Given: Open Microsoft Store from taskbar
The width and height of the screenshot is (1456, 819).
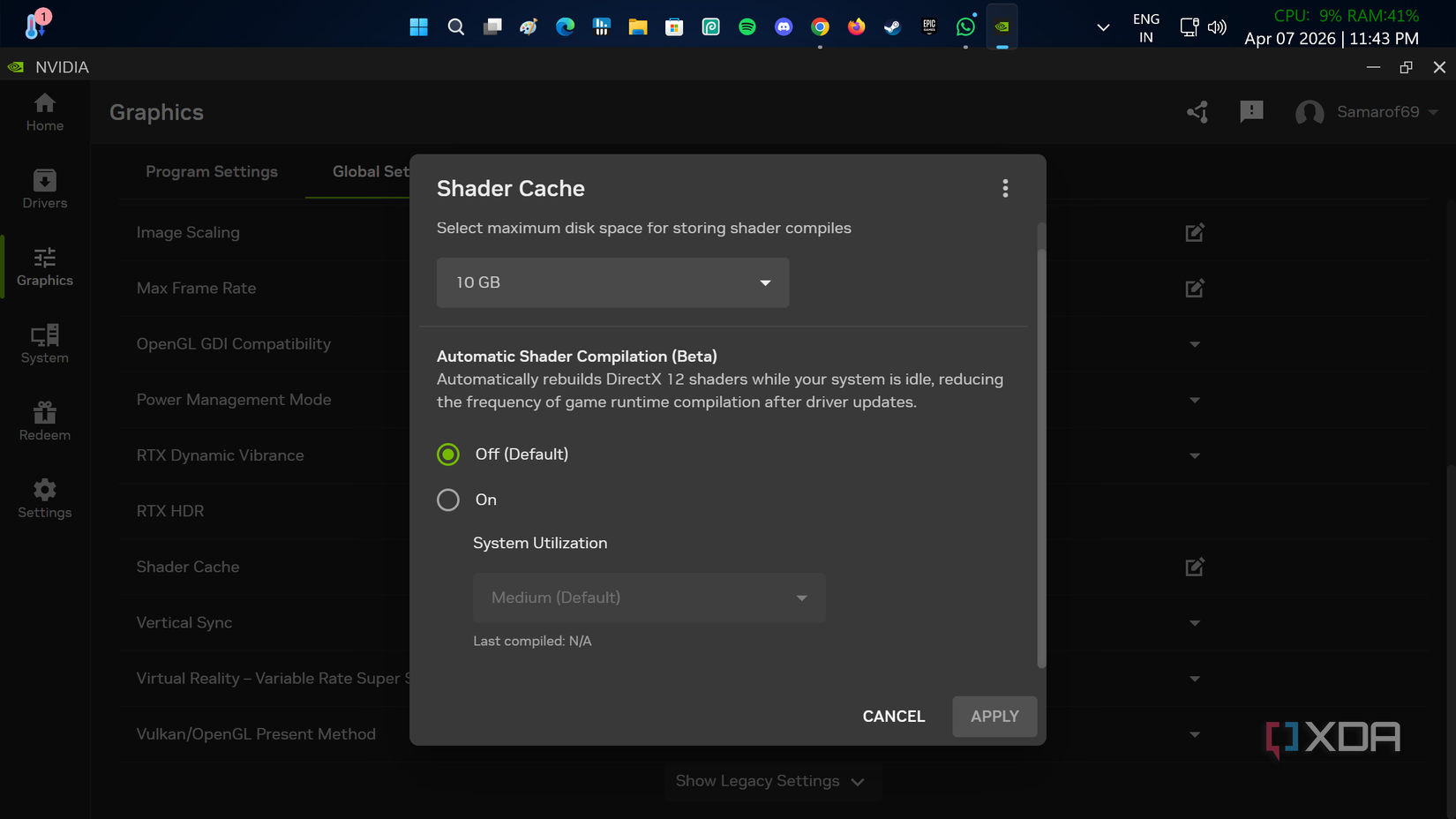Looking at the screenshot, I should 674,26.
